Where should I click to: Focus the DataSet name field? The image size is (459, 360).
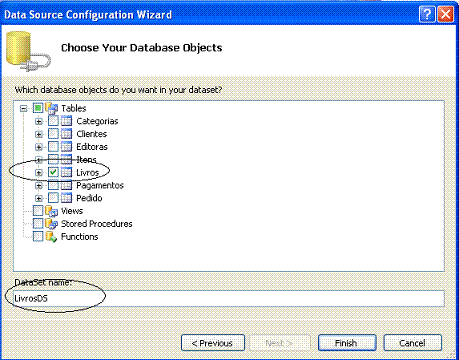[229, 298]
